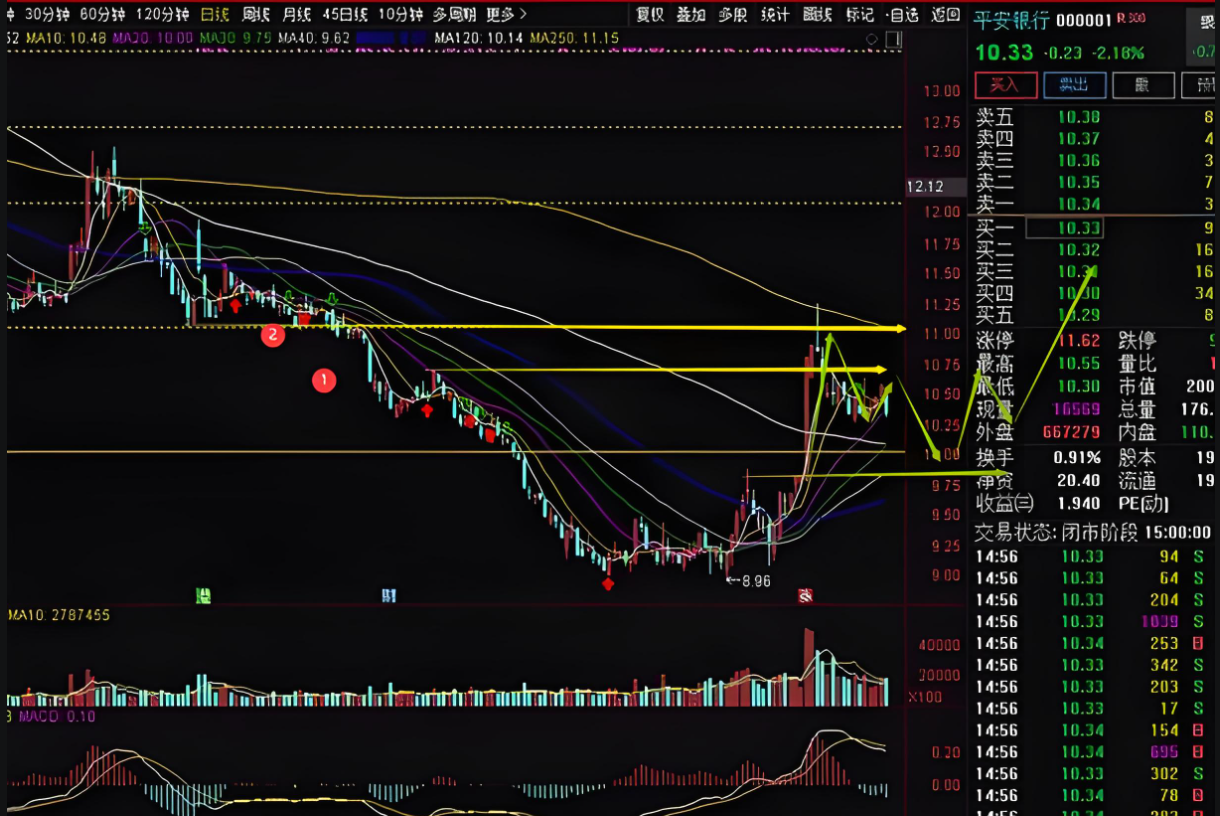Open the 多股 multi-stock view
Viewport: 1220px width, 816px height.
click(733, 14)
